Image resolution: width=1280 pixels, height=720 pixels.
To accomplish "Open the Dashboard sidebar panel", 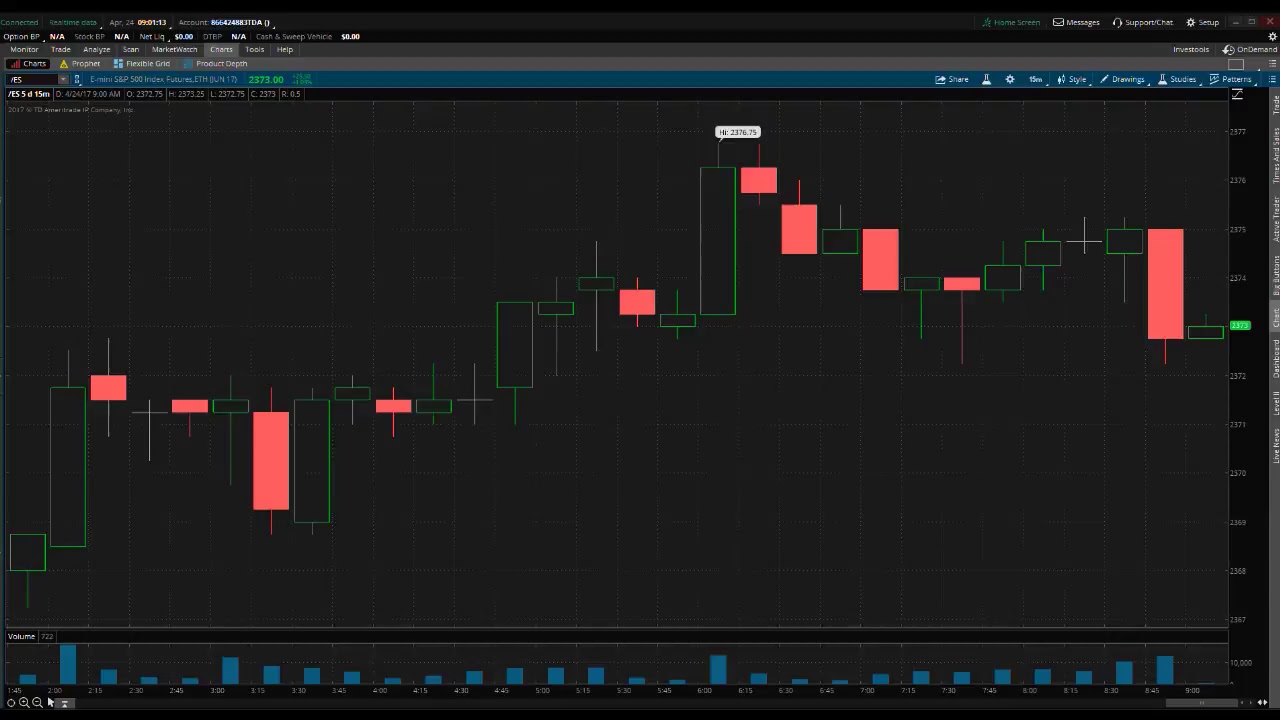I will coord(1275,358).
